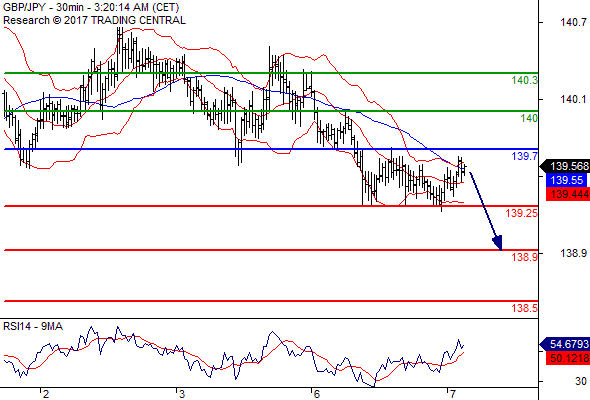The image size is (590, 400).
Task: Click date marker 2 on time axis
Action: pos(46,394)
